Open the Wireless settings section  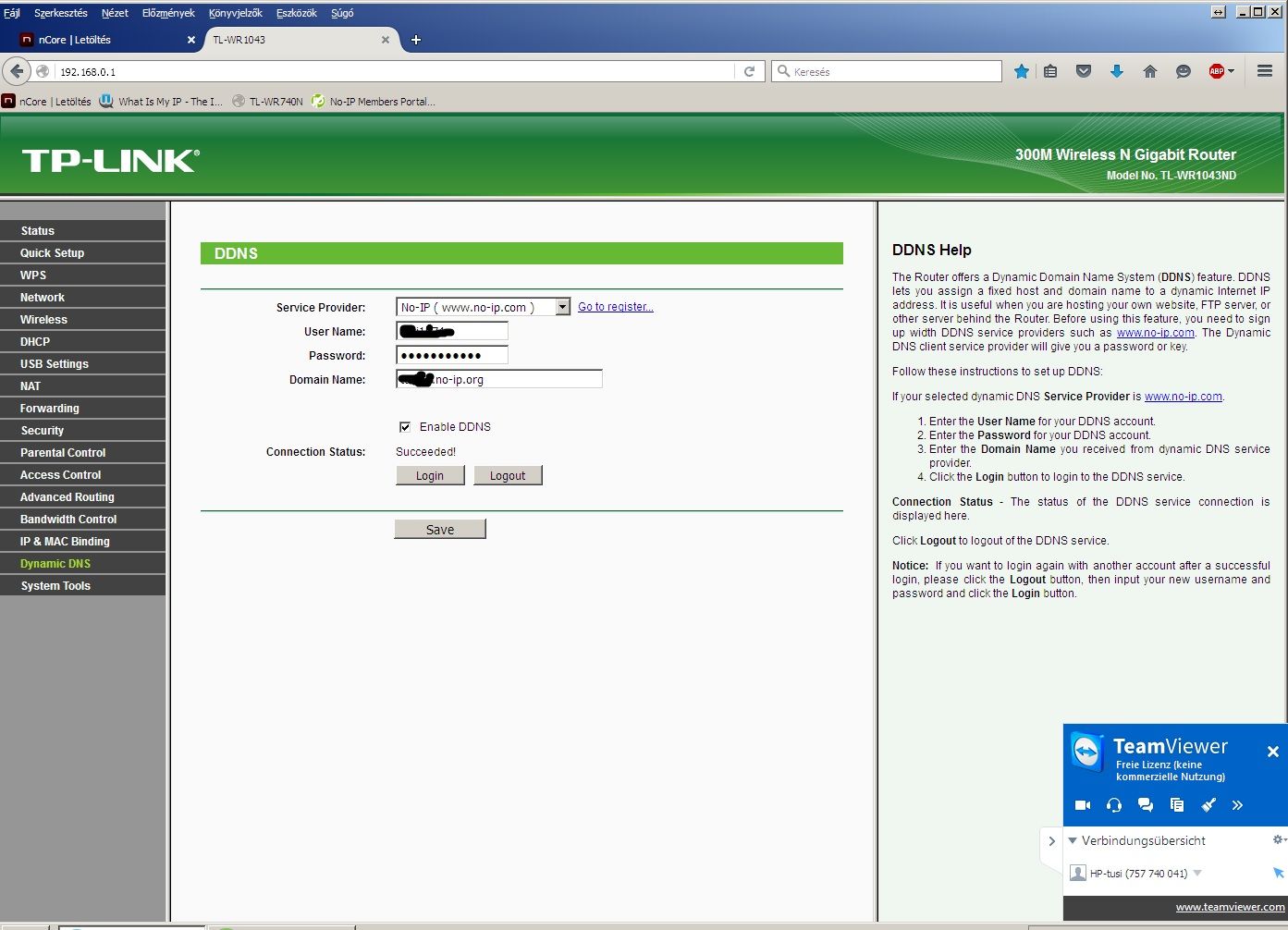83,319
